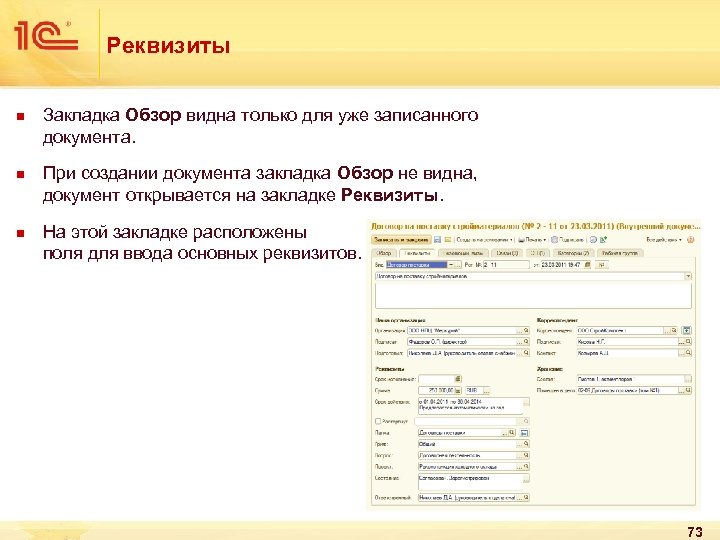
Task: Click magnifier in Поместить в дело field
Action: 688,390
